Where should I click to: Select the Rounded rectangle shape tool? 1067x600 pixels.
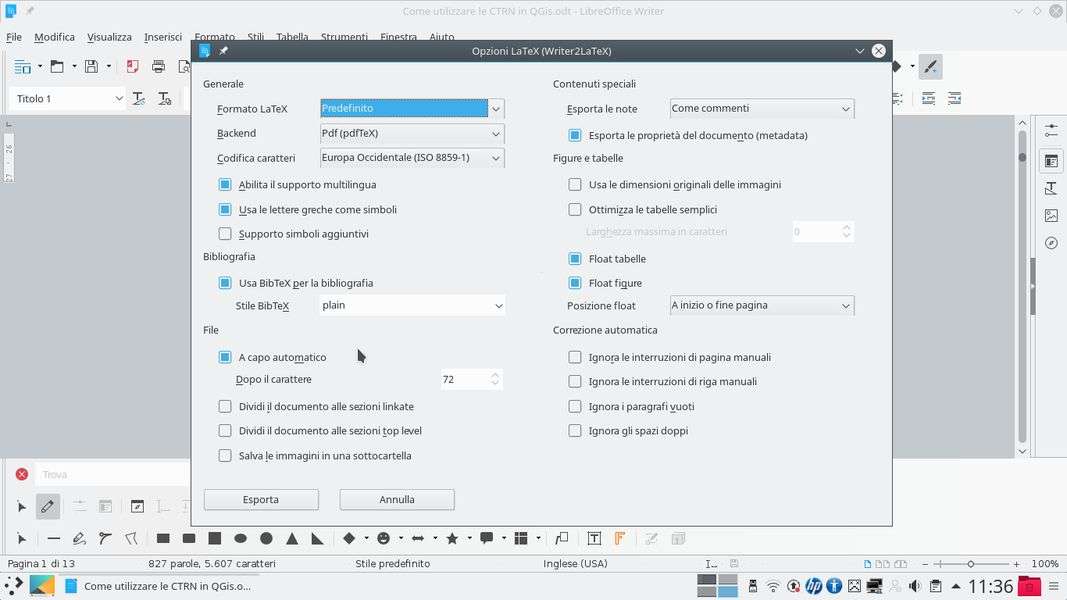(189, 539)
